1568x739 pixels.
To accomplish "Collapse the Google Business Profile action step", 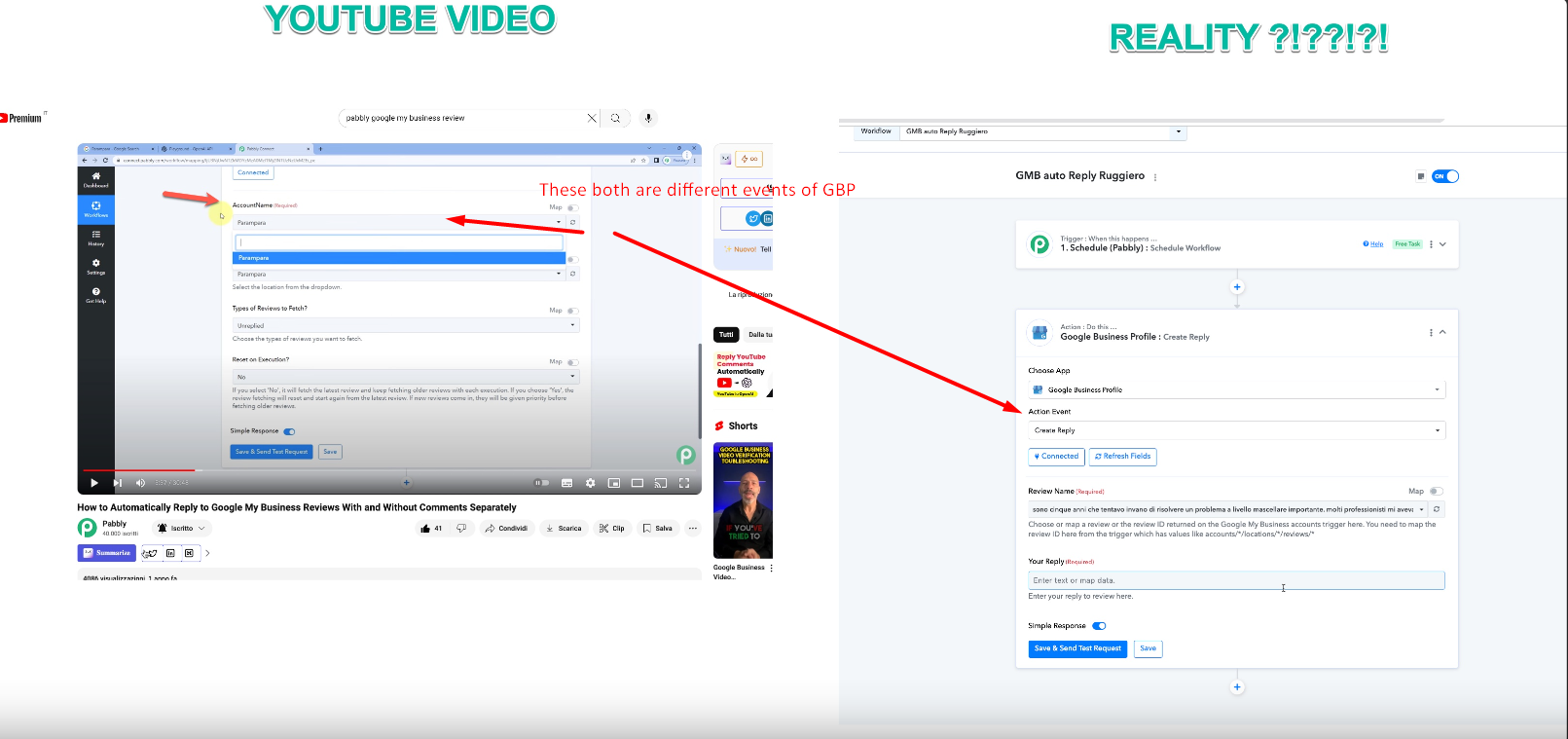I will (x=1442, y=332).
